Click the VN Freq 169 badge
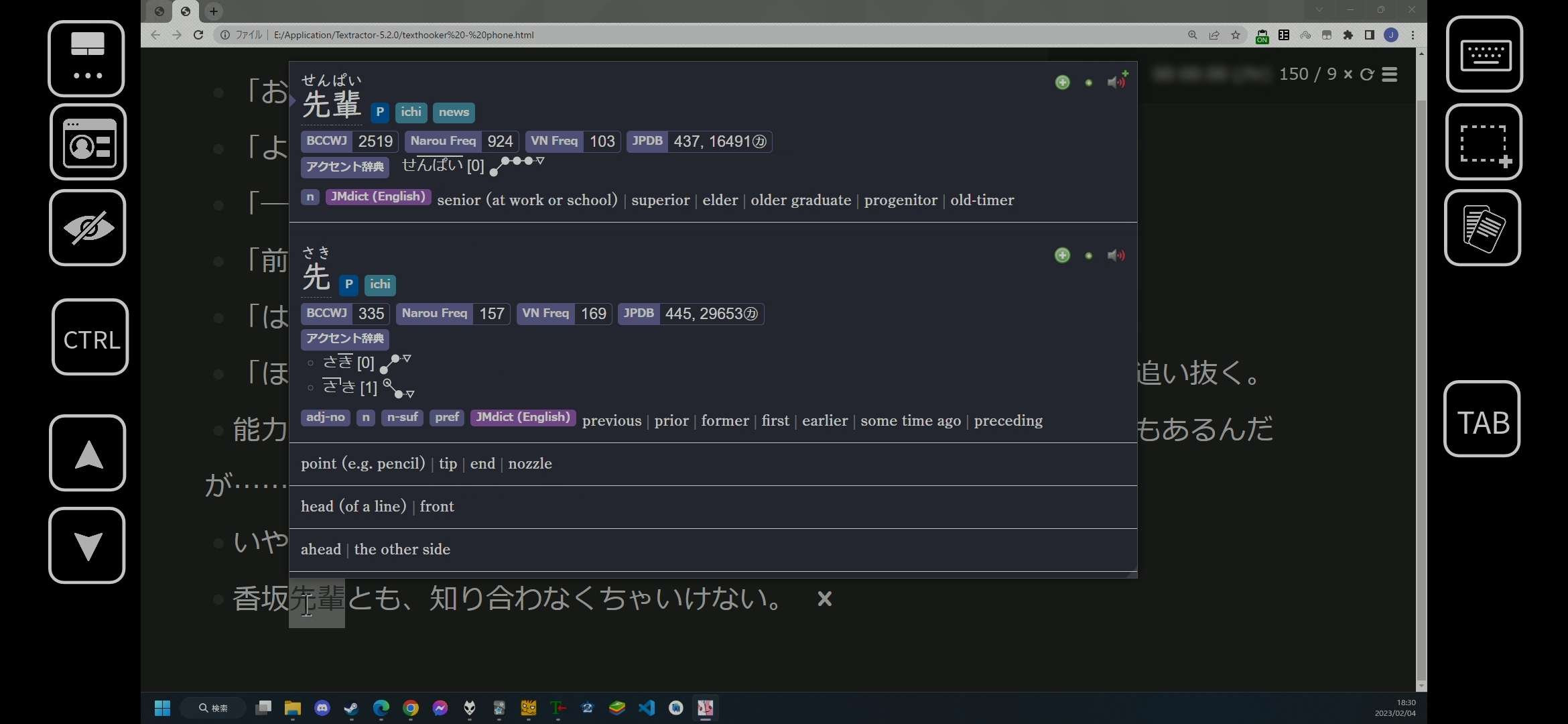The image size is (1568, 724). (564, 314)
